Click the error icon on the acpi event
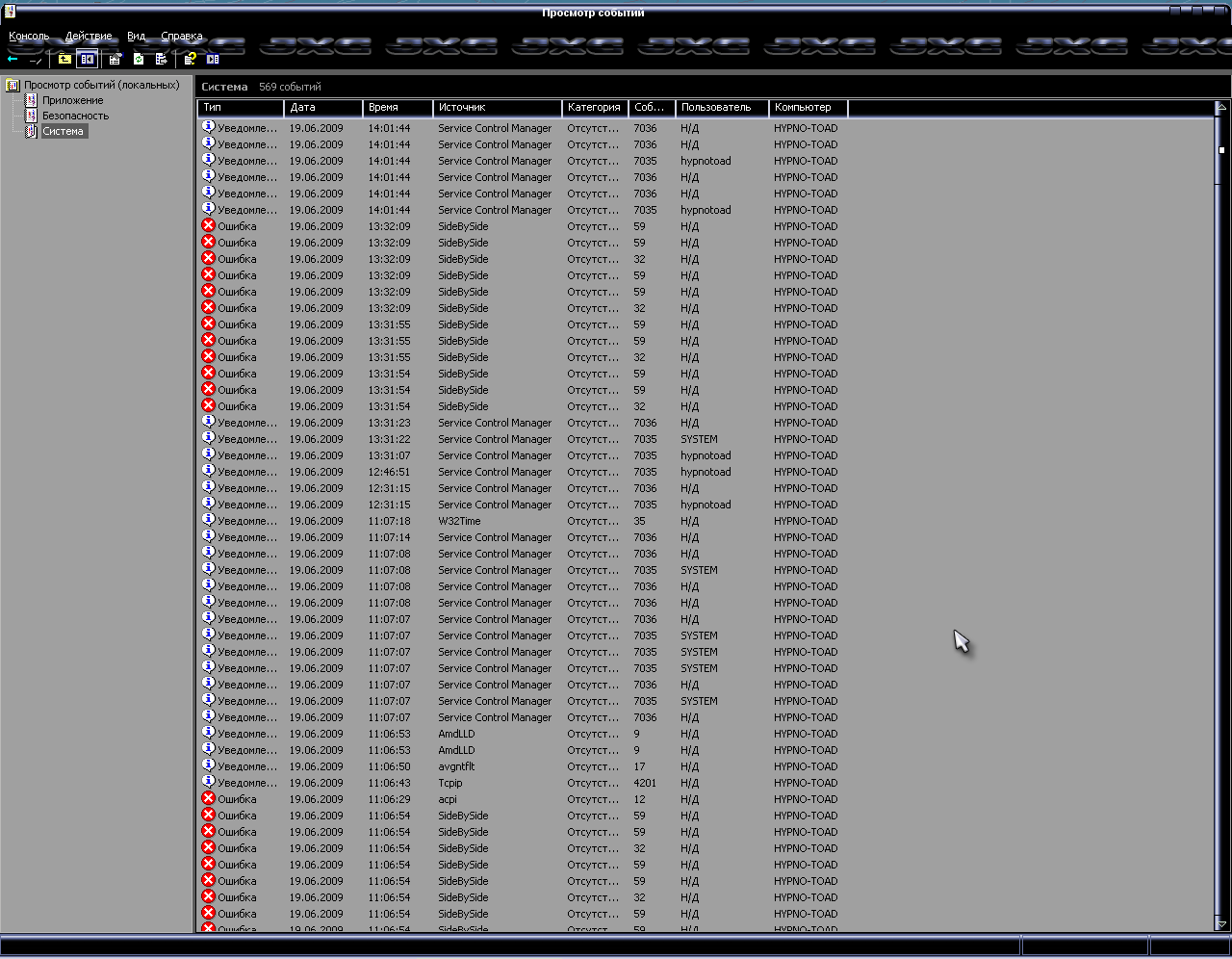 click(208, 798)
